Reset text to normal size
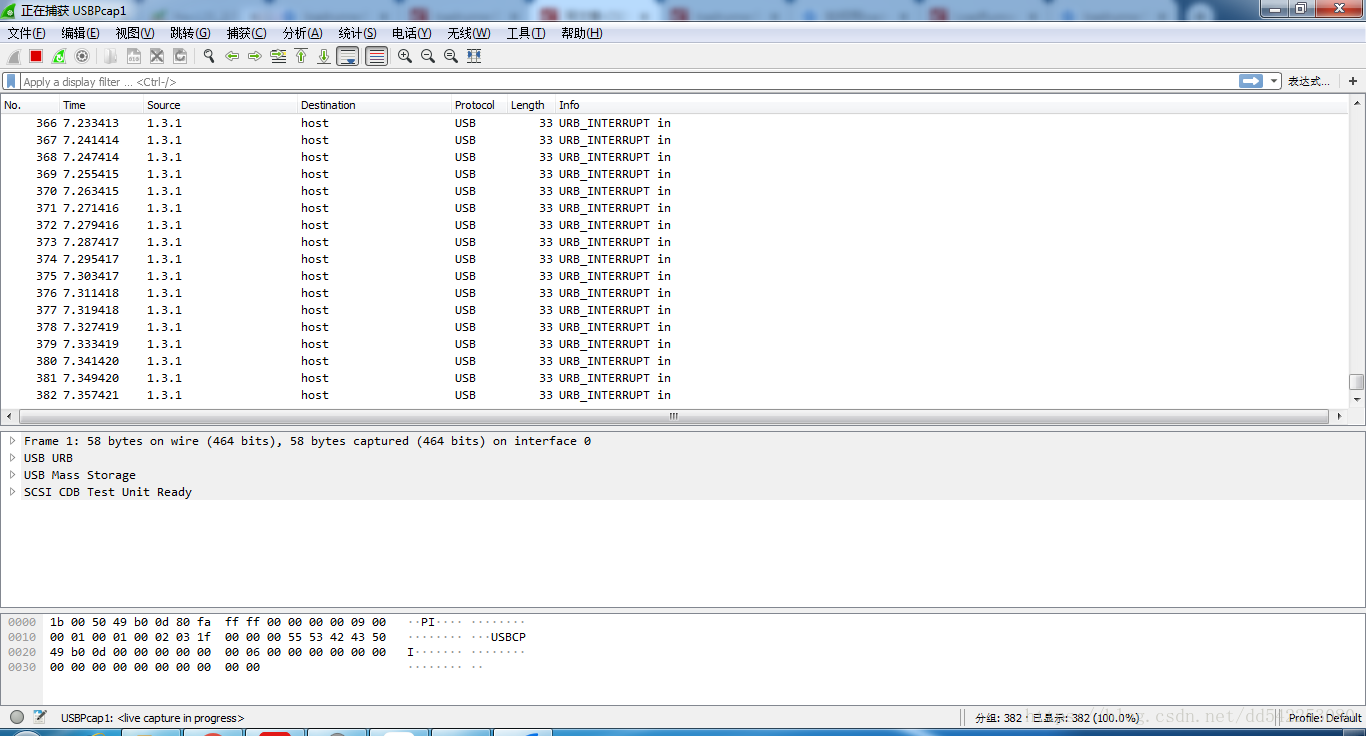Screen dimensions: 1366x736 click(x=451, y=56)
